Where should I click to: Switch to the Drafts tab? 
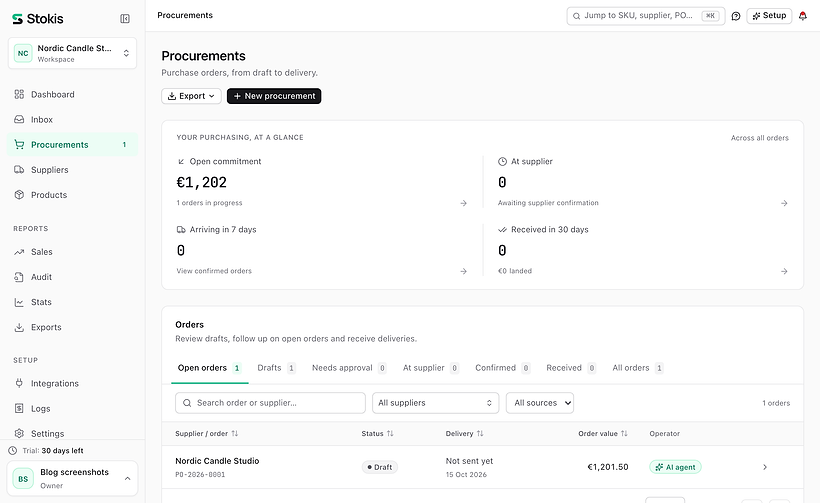(276, 368)
